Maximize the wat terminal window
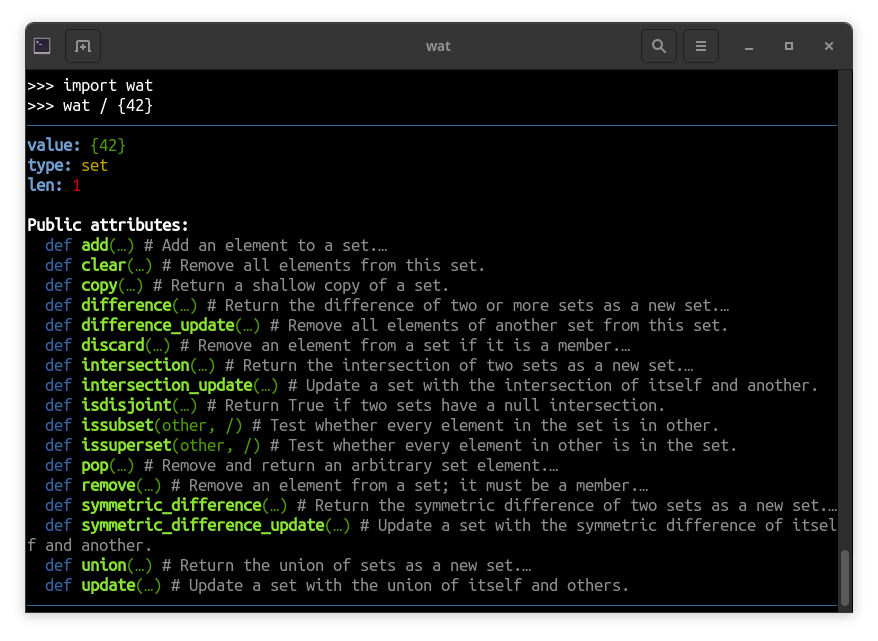The height and width of the screenshot is (641, 878). [788, 46]
